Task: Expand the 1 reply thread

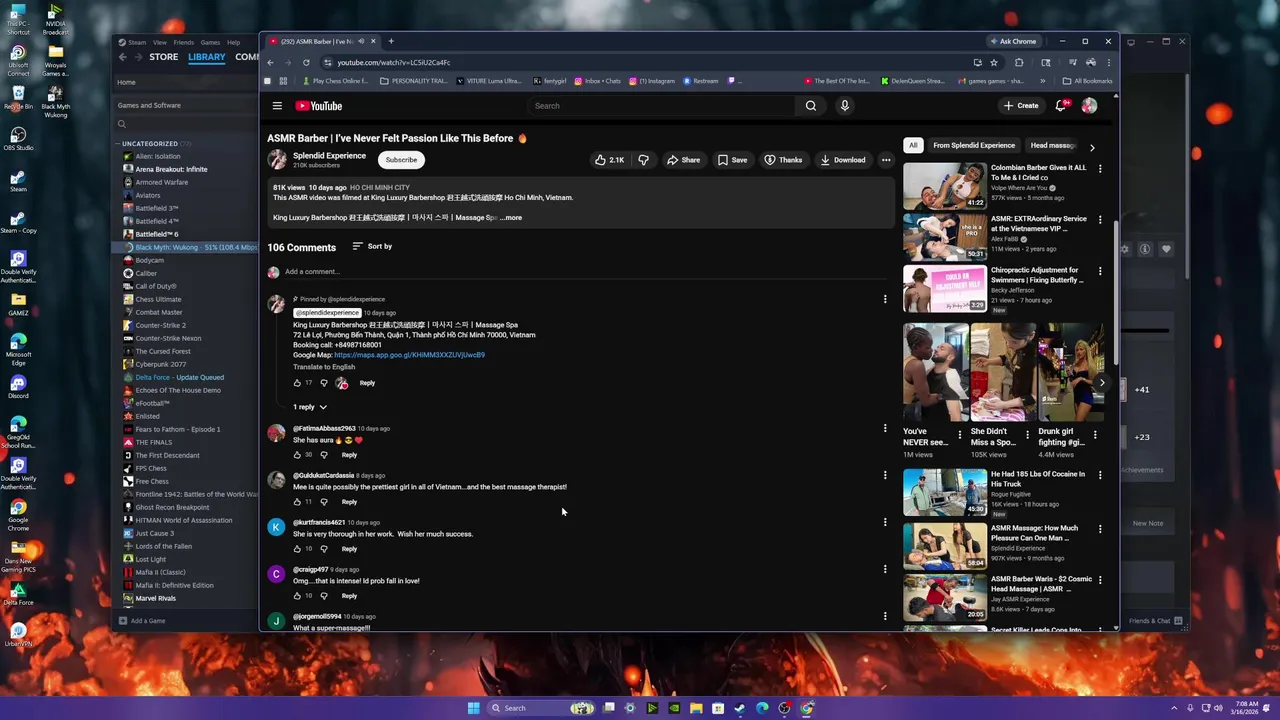Action: 310,407
